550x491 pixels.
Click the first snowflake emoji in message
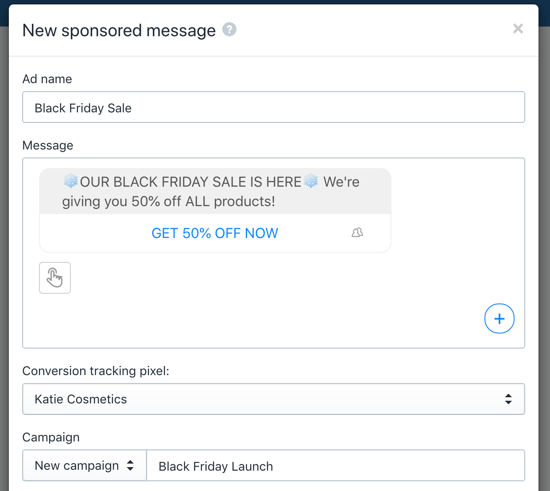pyautogui.click(x=71, y=181)
